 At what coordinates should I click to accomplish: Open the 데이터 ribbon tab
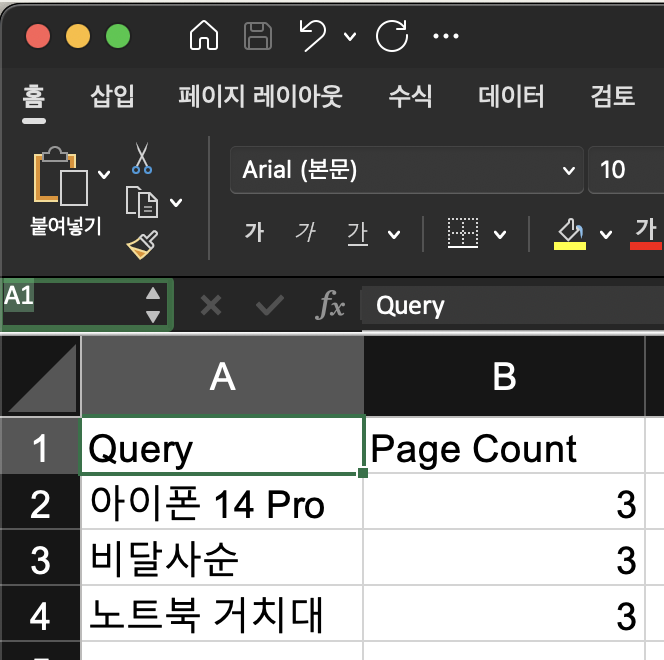(x=511, y=96)
